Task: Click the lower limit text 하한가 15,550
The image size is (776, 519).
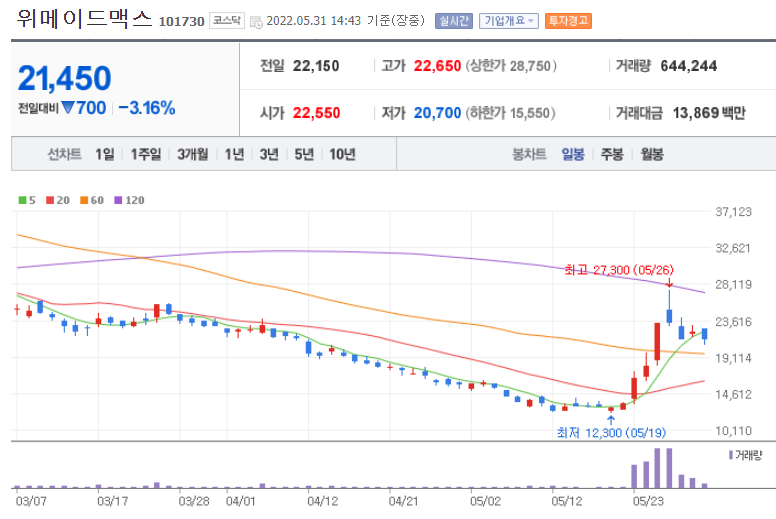Action: pos(510,113)
